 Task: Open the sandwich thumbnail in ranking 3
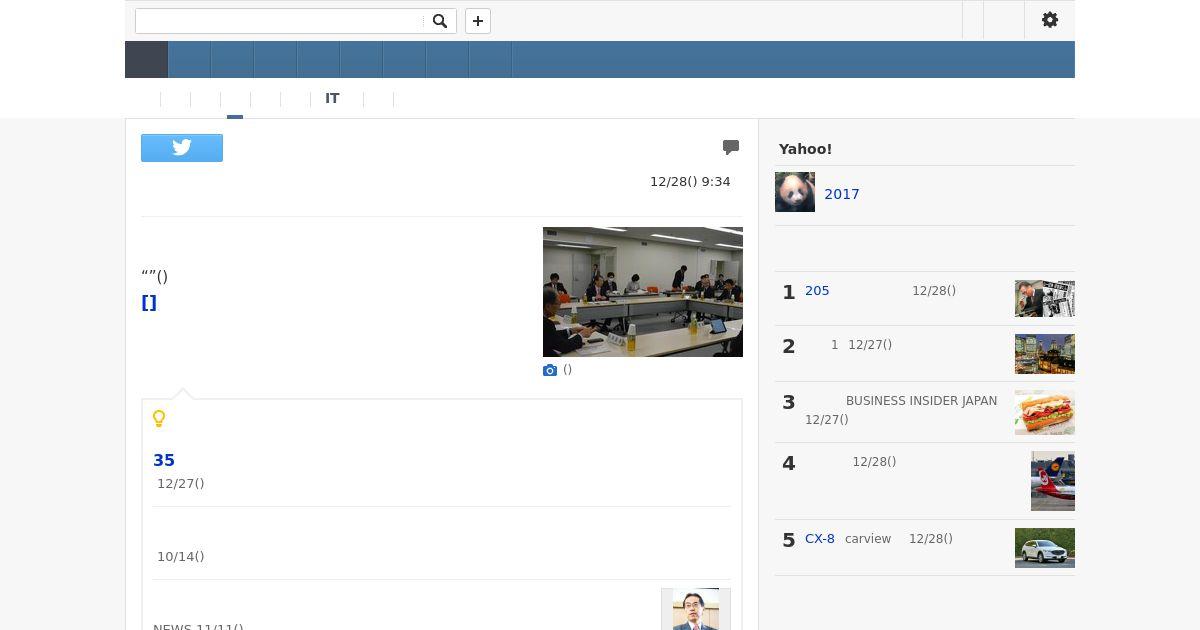click(1045, 412)
